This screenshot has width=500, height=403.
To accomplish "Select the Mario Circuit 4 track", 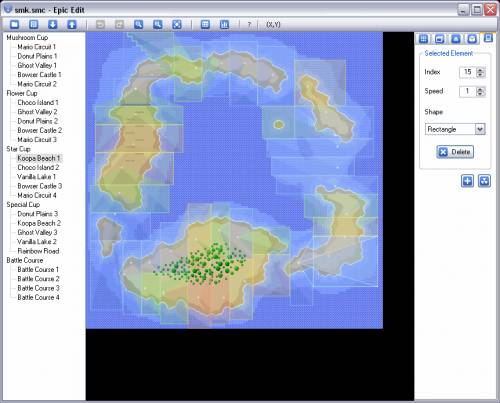I will pos(37,195).
